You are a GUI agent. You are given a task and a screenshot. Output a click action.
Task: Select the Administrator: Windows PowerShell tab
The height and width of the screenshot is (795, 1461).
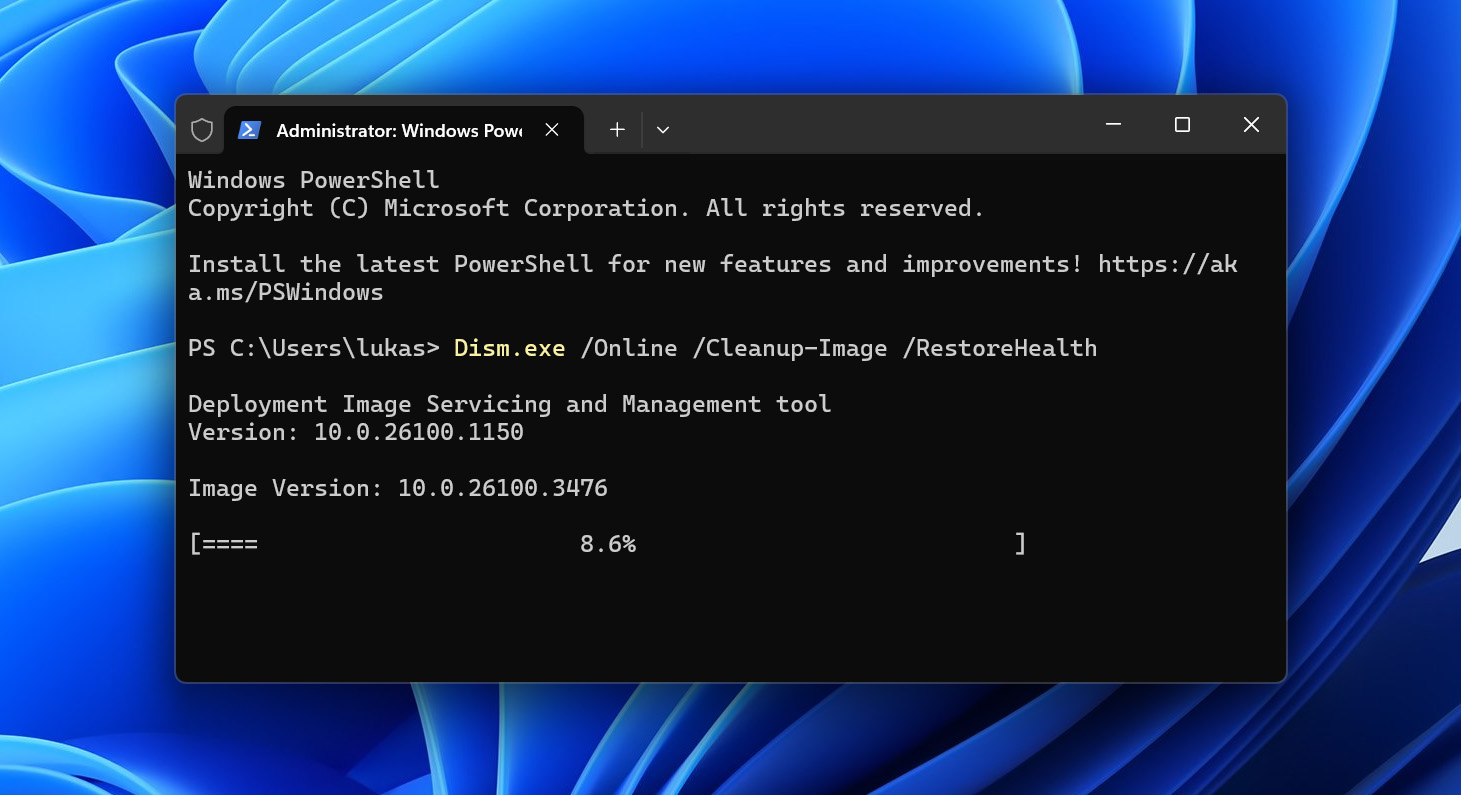[403, 130]
